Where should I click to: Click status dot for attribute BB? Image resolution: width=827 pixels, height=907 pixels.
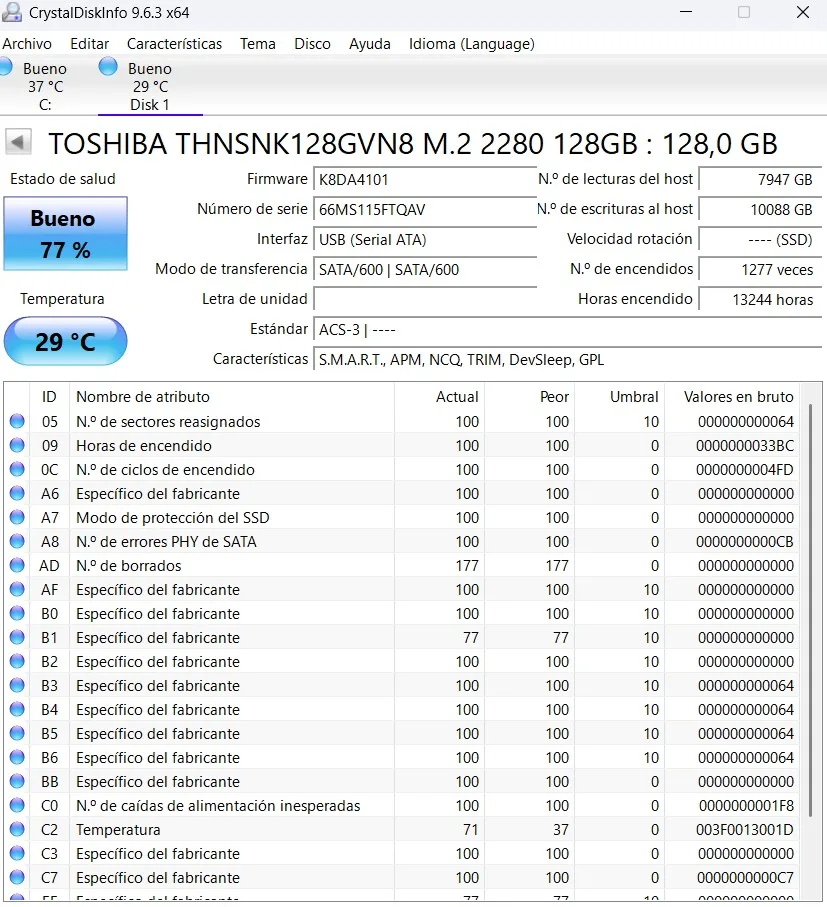17,781
